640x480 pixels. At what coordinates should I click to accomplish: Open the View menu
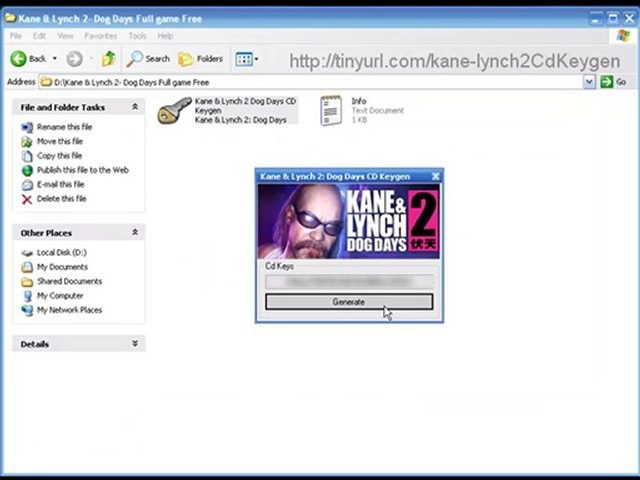(x=65, y=36)
